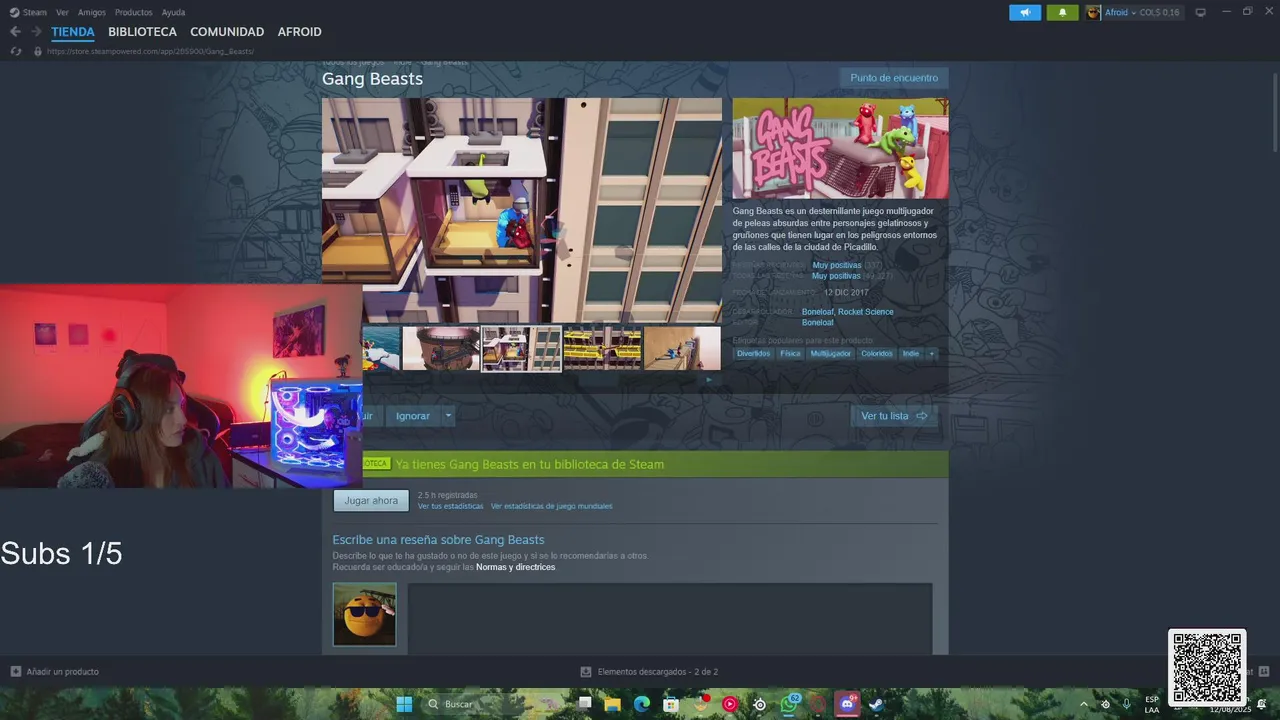The image size is (1280, 720).
Task: Expand the Ignorar dropdown arrow
Action: (448, 416)
